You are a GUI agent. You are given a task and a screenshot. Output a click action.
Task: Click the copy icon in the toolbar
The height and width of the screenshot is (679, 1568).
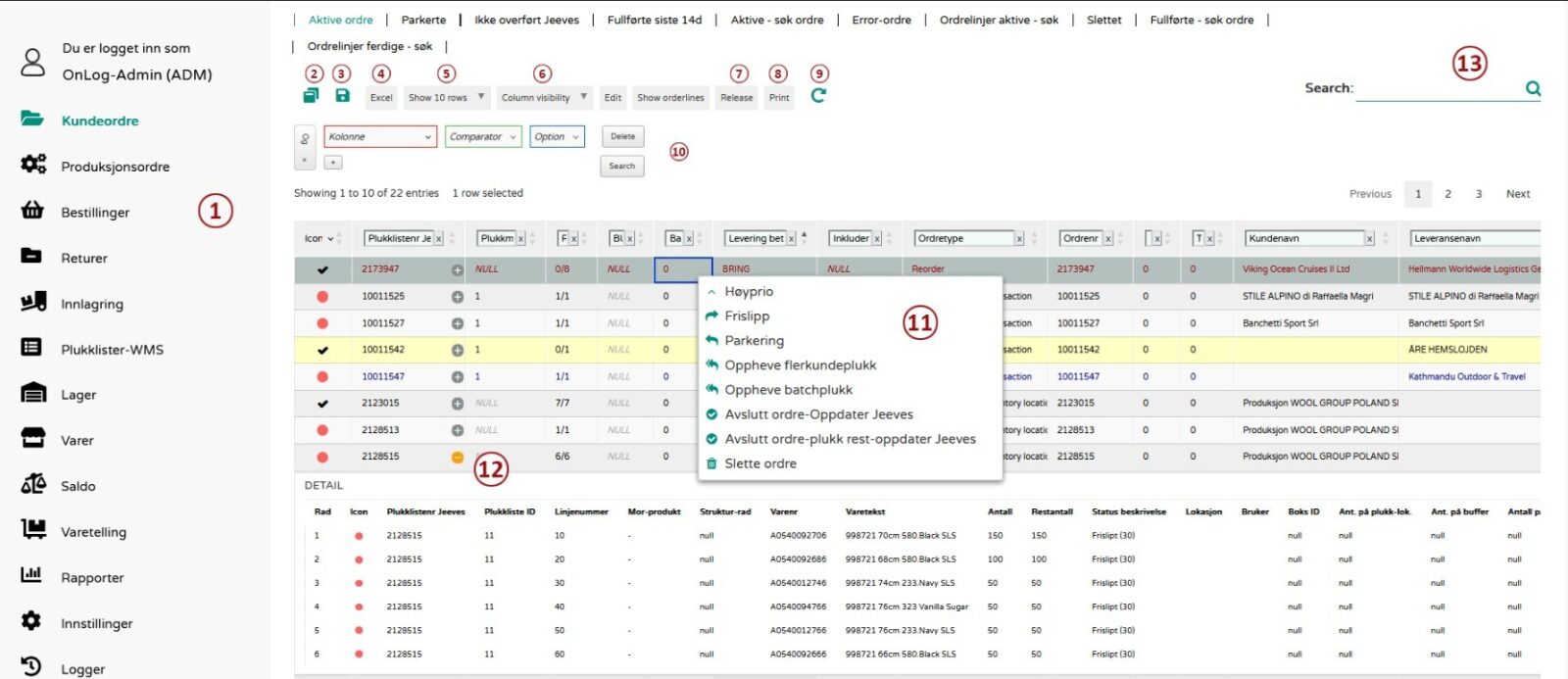click(x=311, y=95)
